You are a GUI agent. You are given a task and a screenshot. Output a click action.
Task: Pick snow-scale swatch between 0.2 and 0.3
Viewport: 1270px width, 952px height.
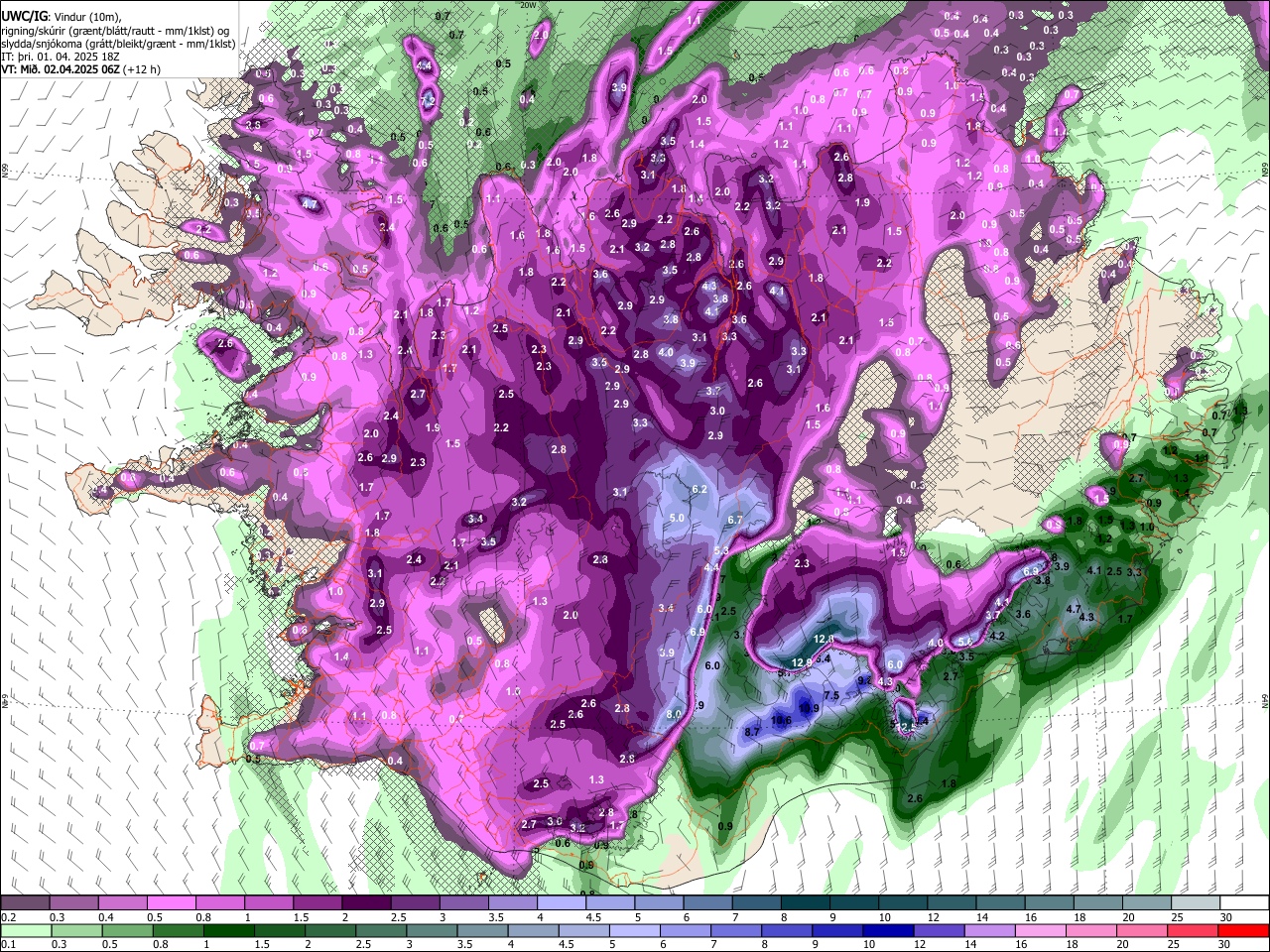click(x=25, y=902)
